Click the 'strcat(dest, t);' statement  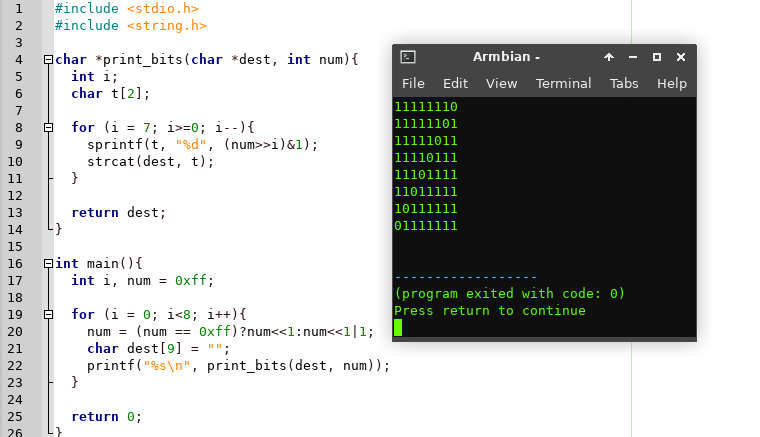point(150,162)
